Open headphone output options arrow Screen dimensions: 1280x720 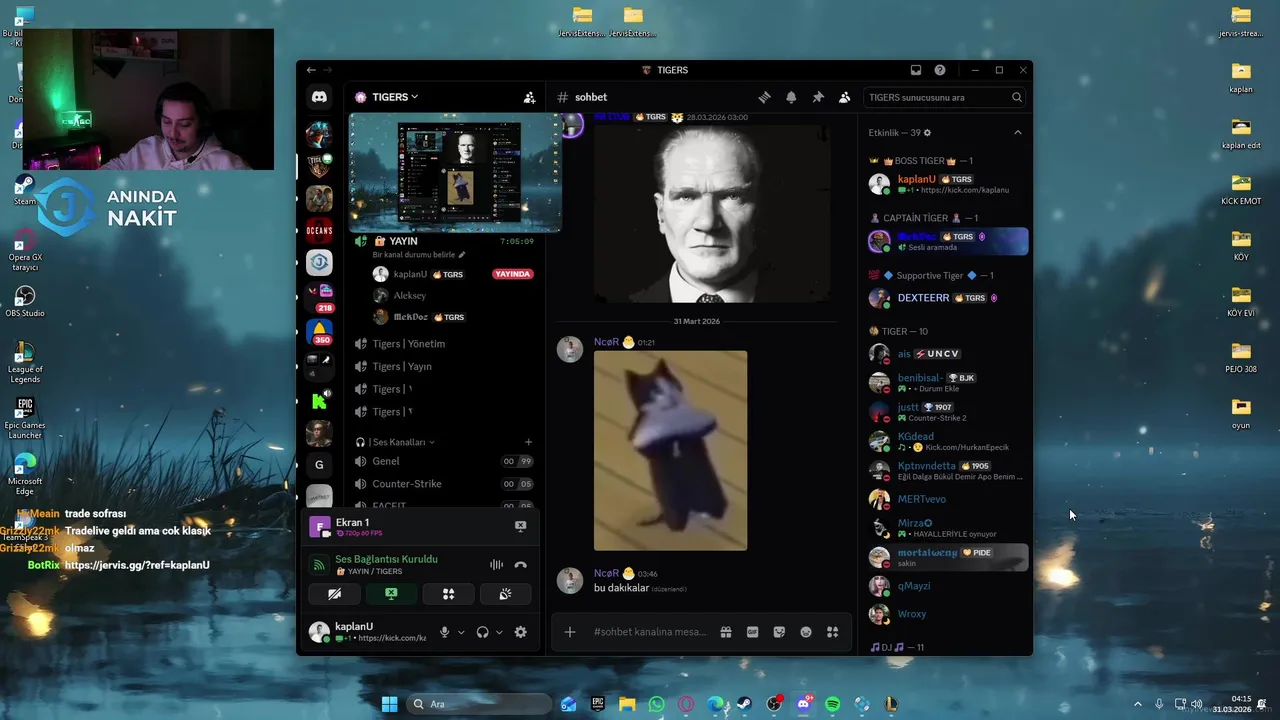499,632
